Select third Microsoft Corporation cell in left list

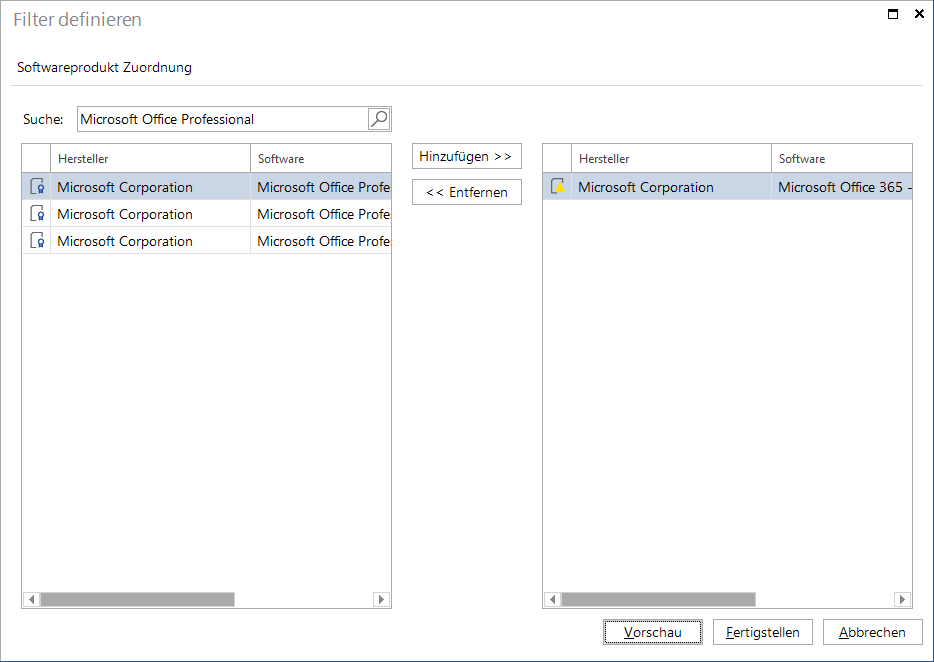tap(151, 241)
